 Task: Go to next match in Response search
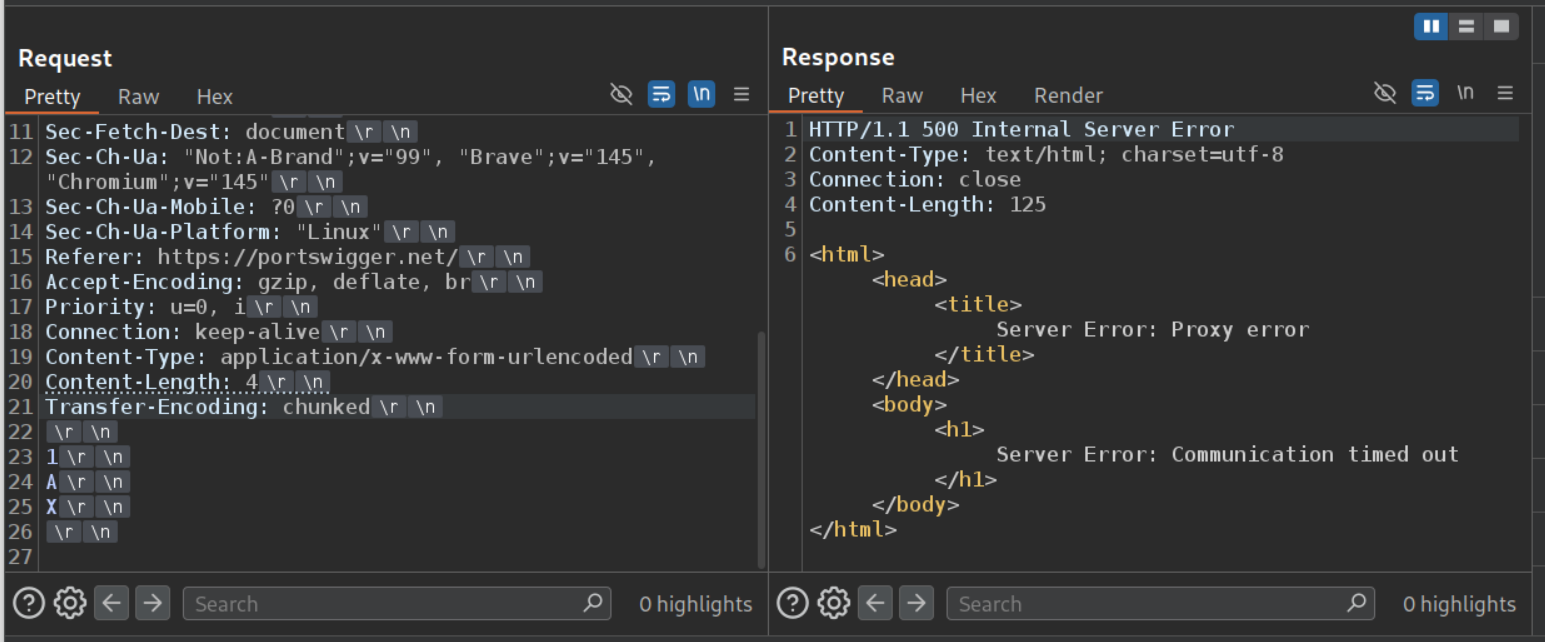tap(916, 603)
